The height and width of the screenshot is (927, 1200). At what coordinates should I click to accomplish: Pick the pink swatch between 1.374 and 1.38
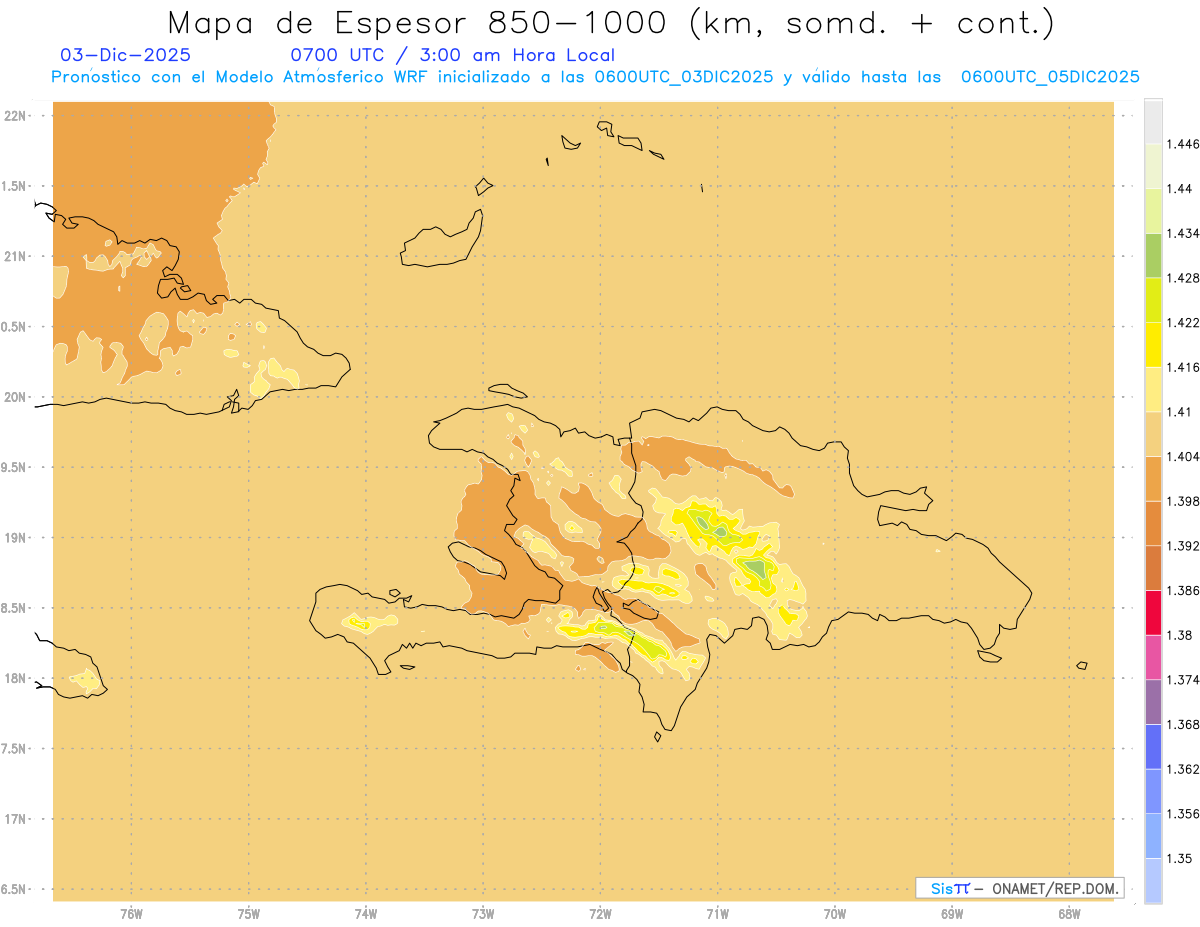[1153, 657]
